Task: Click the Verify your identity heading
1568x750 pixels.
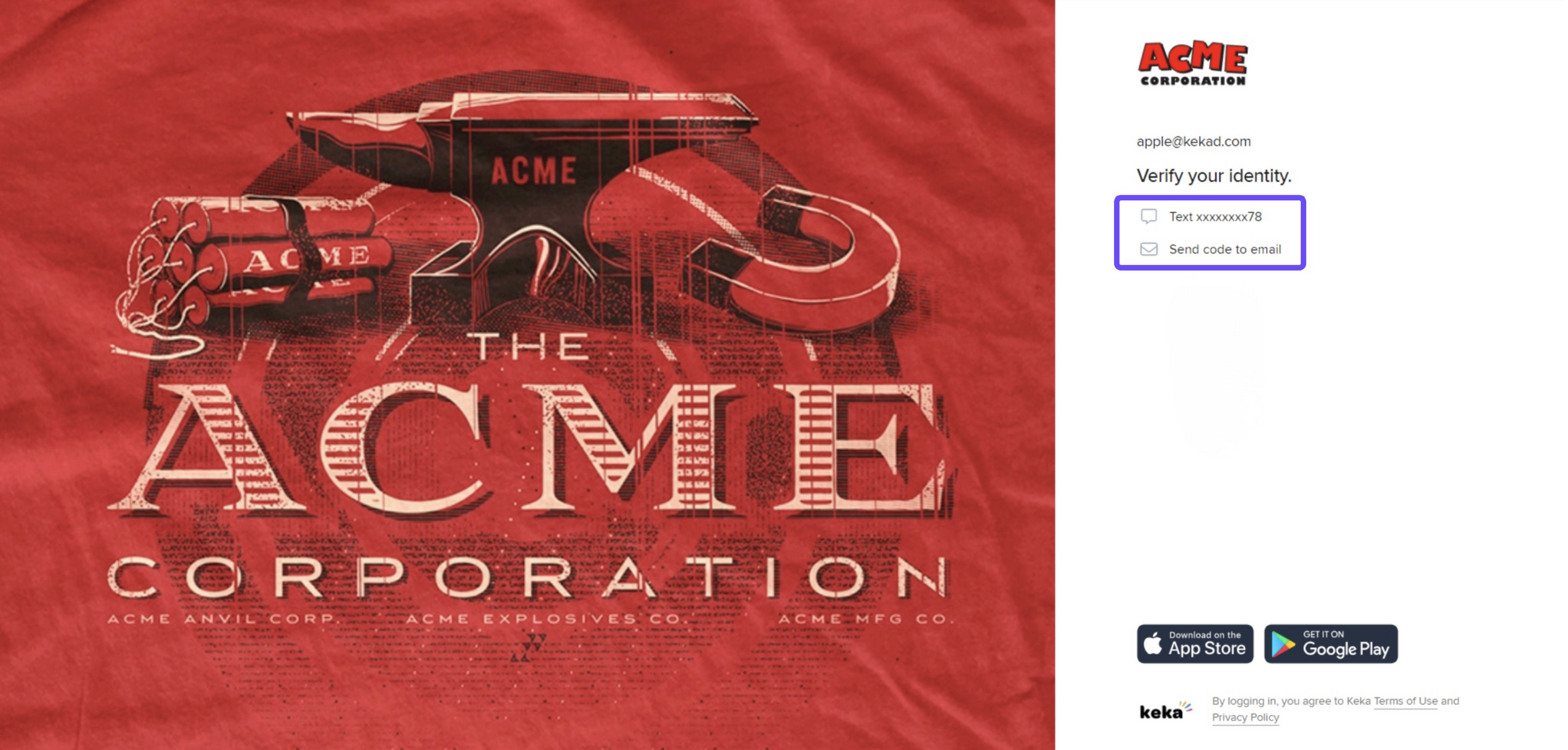Action: click(1214, 176)
